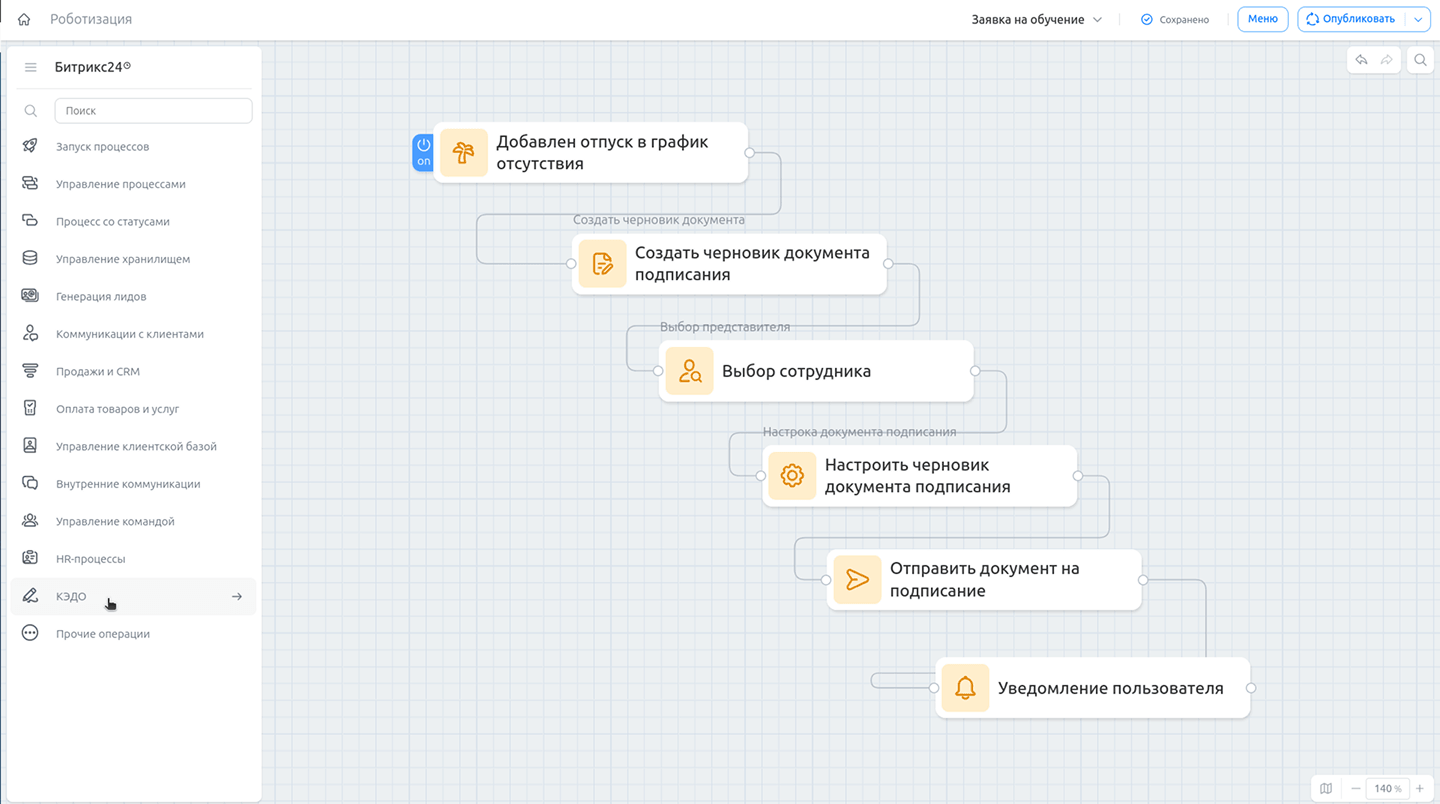This screenshot has width=1440, height=804.
Task: Click the team icon for Управление командой
Action: pyautogui.click(x=30, y=521)
